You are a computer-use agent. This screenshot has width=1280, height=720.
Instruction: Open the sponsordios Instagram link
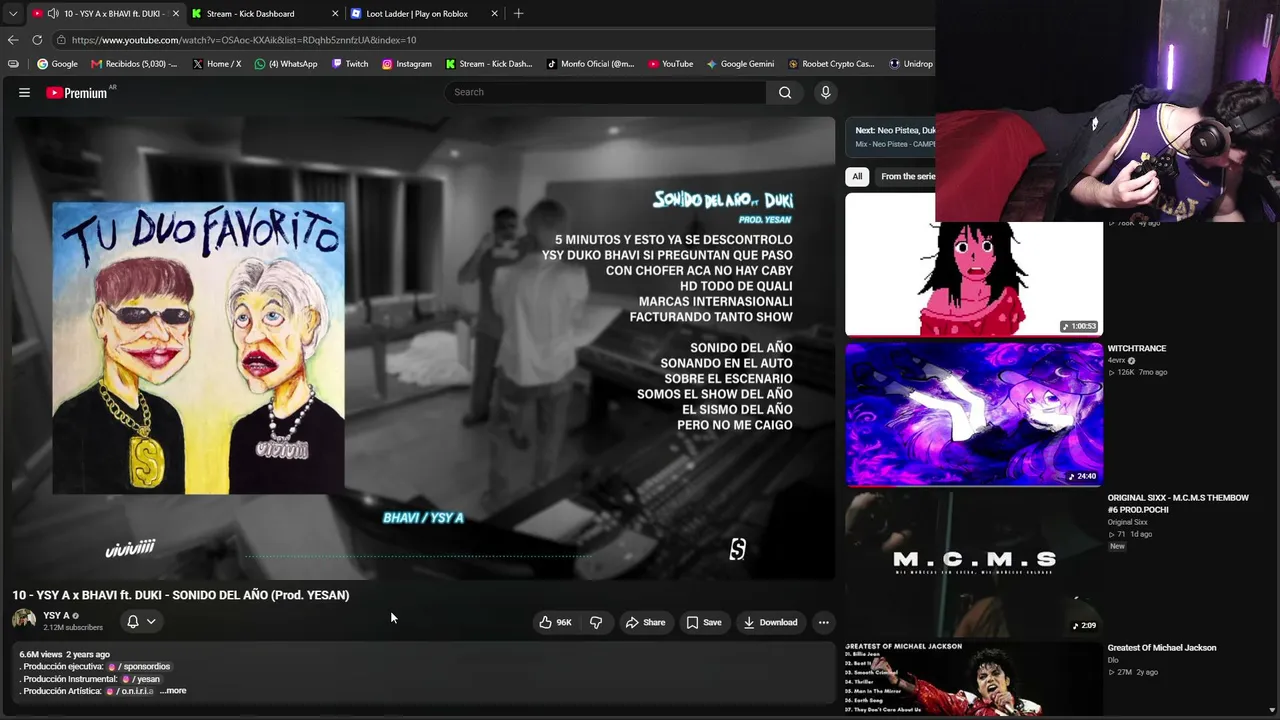point(139,667)
